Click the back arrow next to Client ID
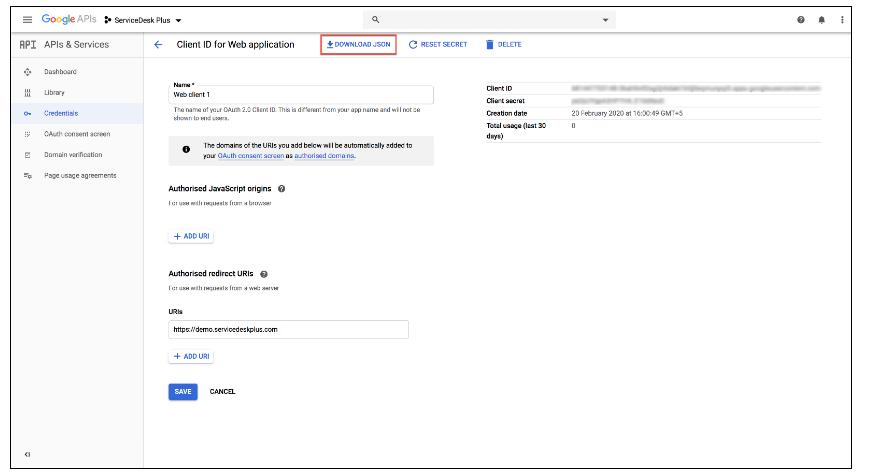The height and width of the screenshot is (473, 889). [158, 45]
